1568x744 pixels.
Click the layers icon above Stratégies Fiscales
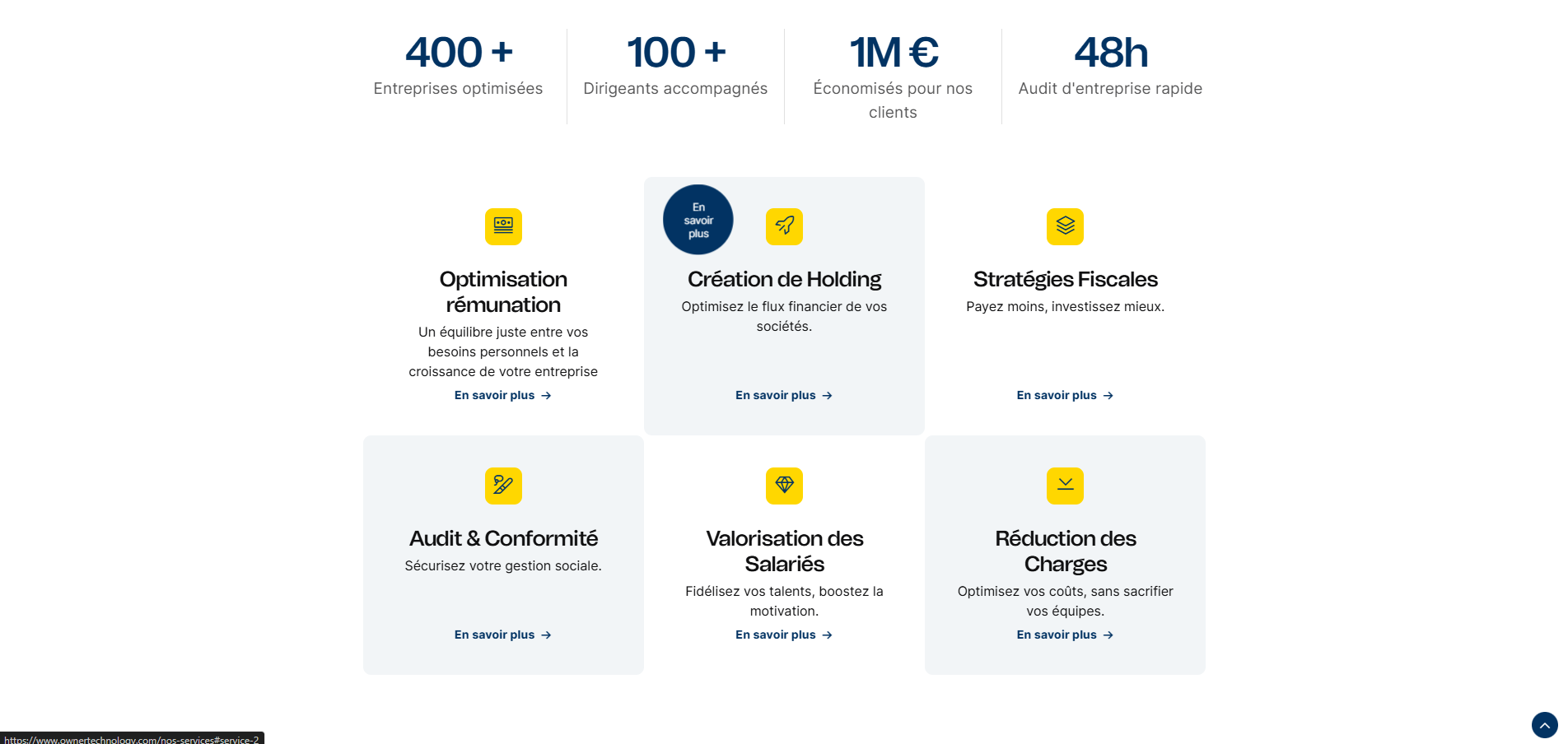[x=1065, y=226]
